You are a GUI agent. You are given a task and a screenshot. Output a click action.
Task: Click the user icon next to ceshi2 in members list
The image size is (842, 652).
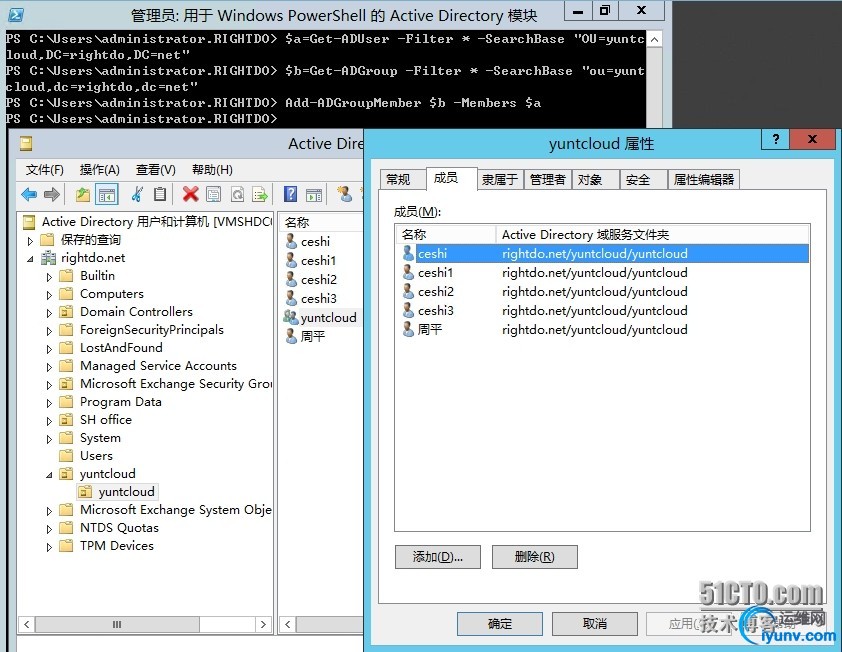click(408, 291)
